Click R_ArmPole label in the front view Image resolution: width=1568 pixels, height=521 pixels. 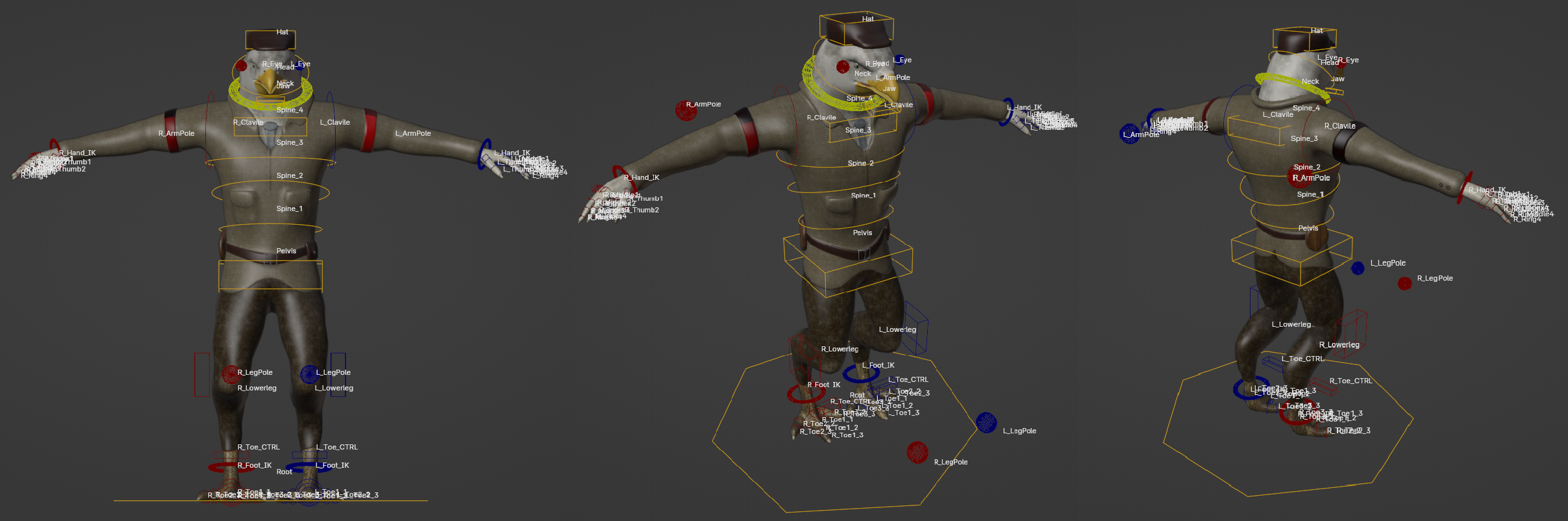point(177,133)
